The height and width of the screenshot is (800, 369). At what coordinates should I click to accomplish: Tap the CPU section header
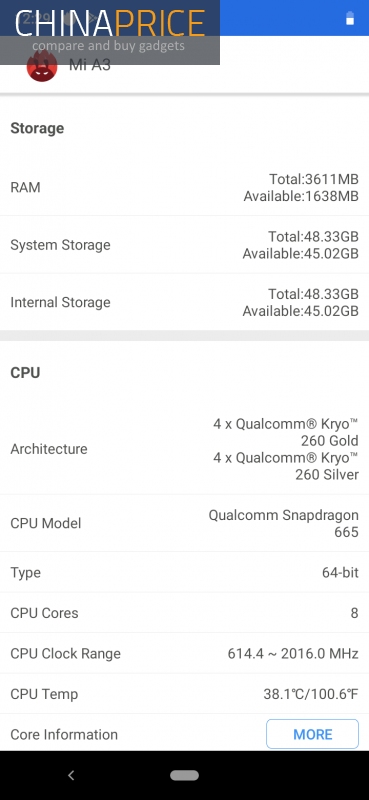click(x=25, y=372)
